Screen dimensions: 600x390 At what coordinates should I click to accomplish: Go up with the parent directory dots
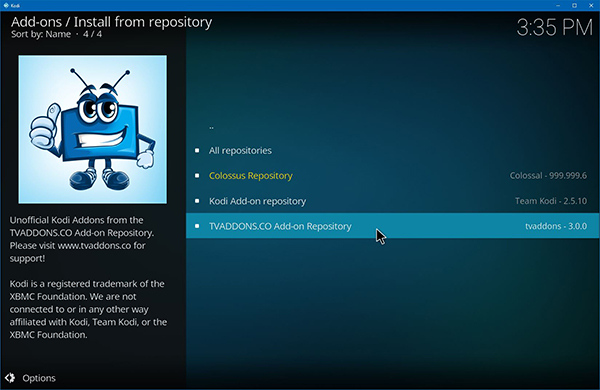click(211, 127)
